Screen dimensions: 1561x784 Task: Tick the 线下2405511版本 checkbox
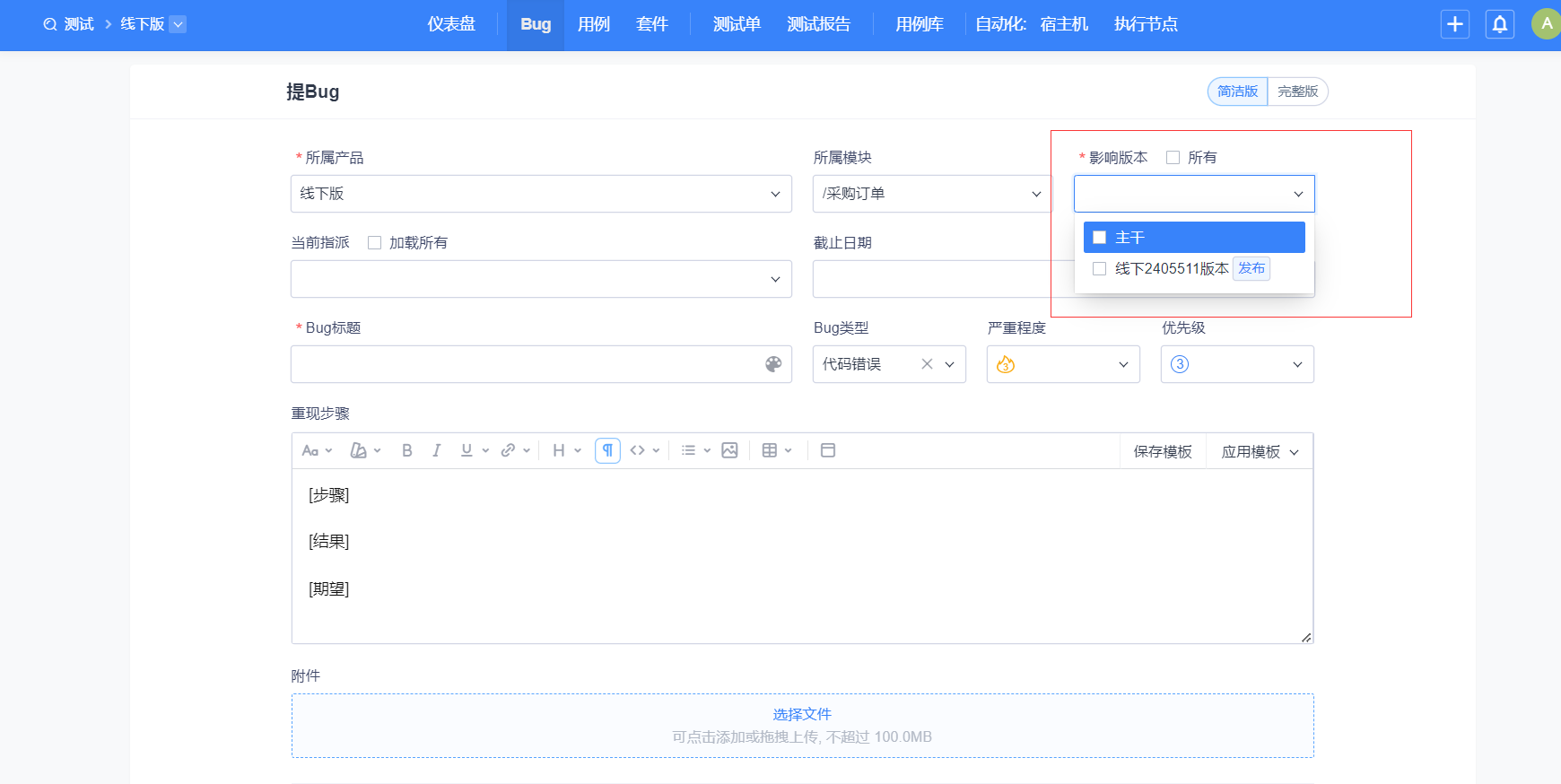(1099, 269)
